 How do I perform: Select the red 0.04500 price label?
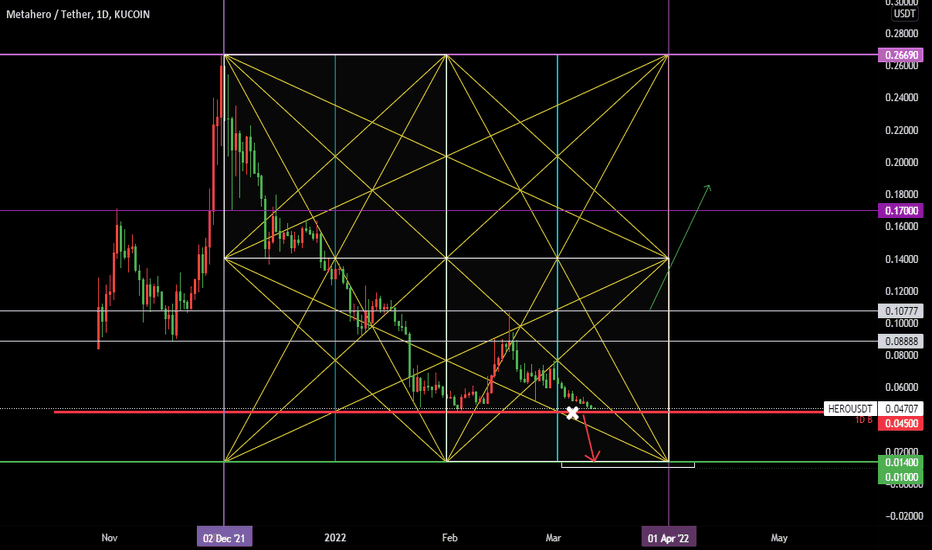pos(901,423)
